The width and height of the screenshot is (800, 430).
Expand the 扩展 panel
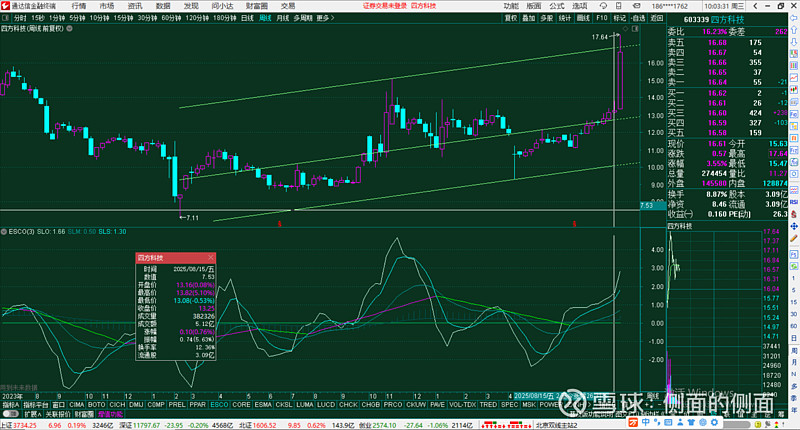point(32,414)
